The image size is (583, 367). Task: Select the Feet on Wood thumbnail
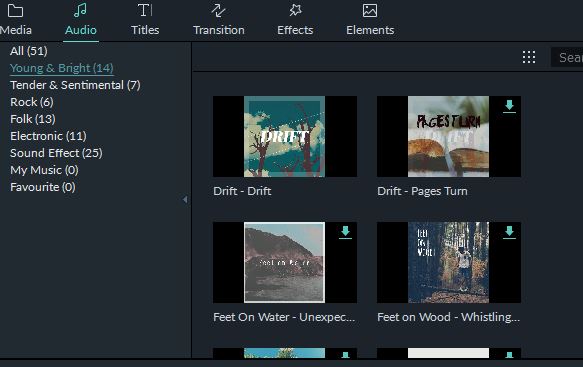point(449,262)
